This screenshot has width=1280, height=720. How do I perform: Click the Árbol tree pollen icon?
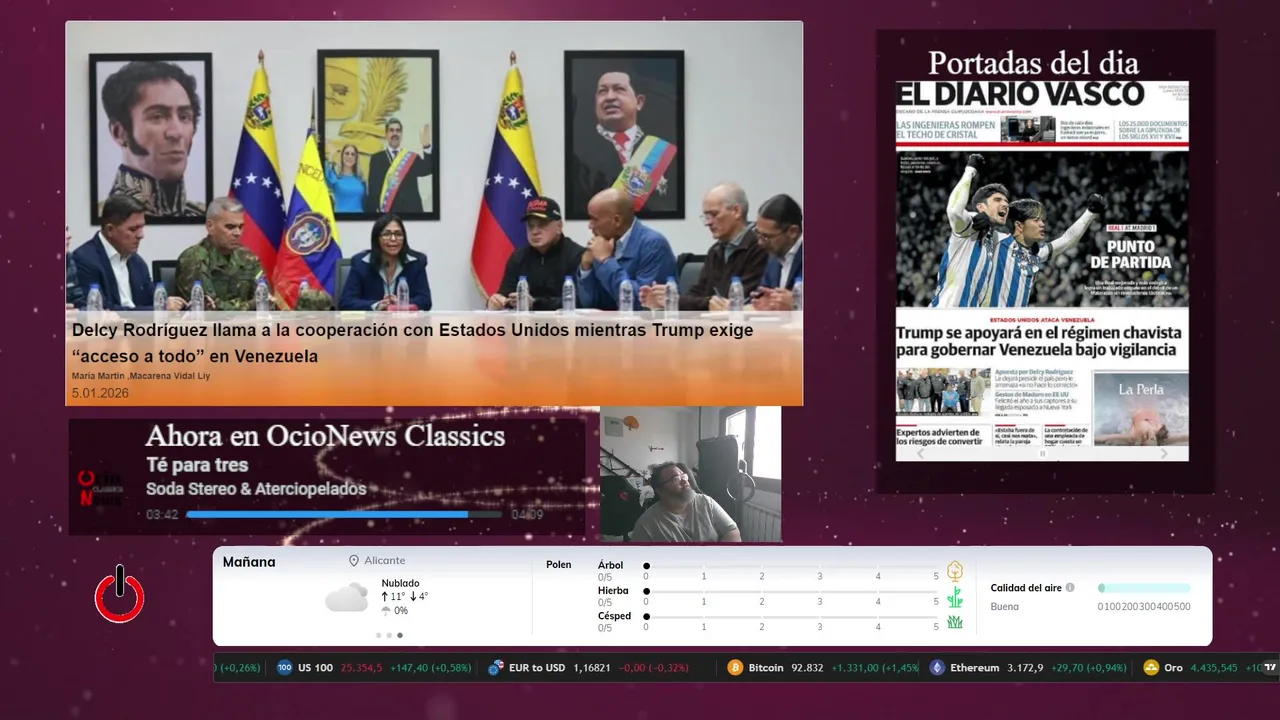point(955,571)
